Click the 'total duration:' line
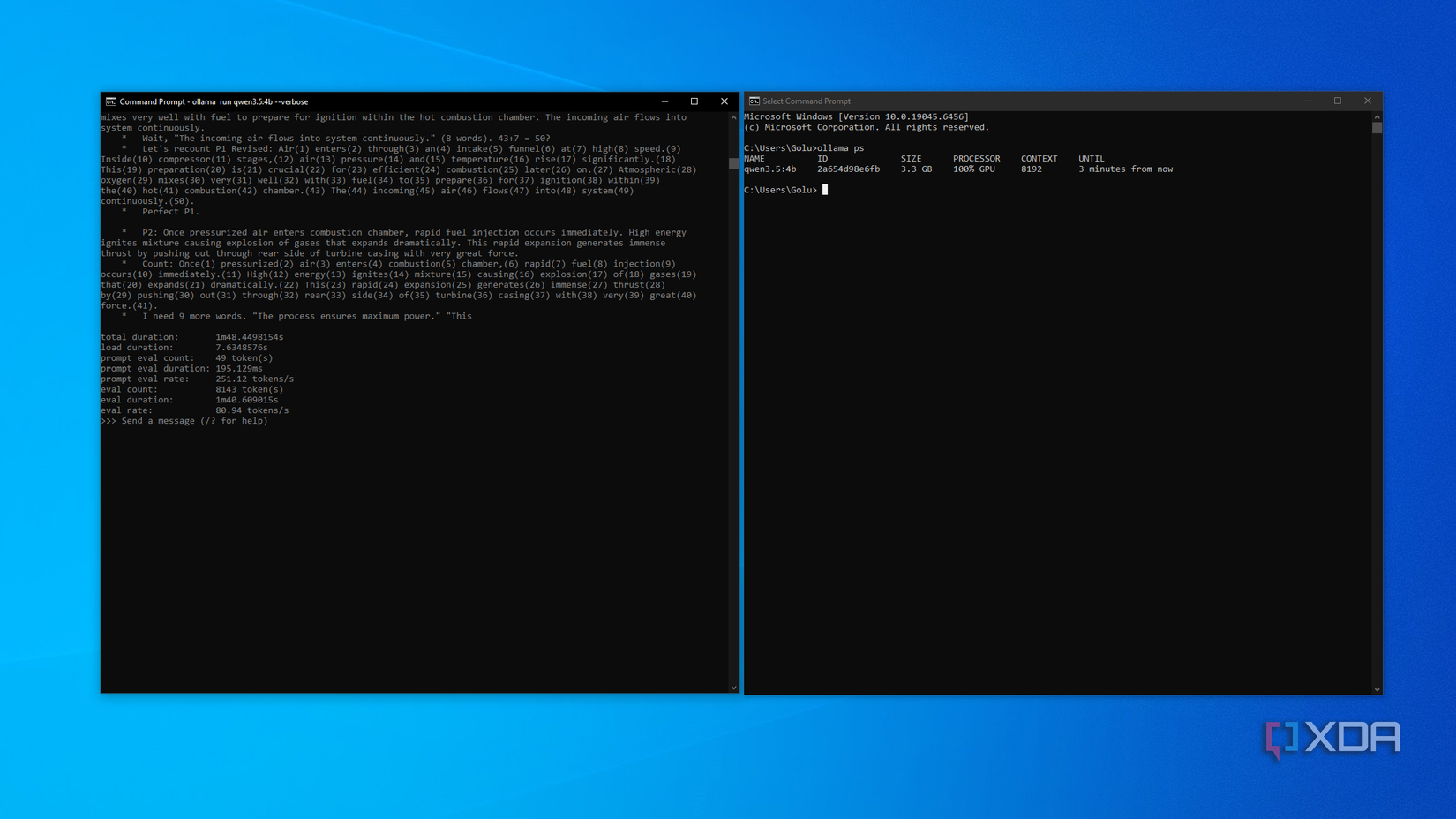 click(192, 337)
